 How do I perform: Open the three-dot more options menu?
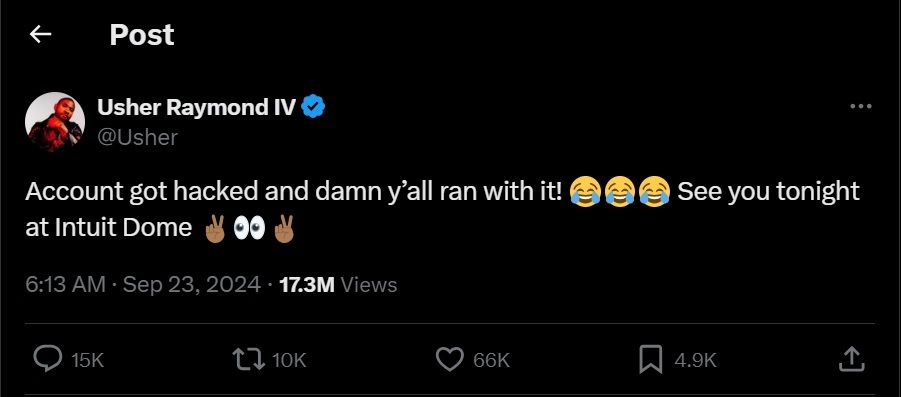point(860,106)
